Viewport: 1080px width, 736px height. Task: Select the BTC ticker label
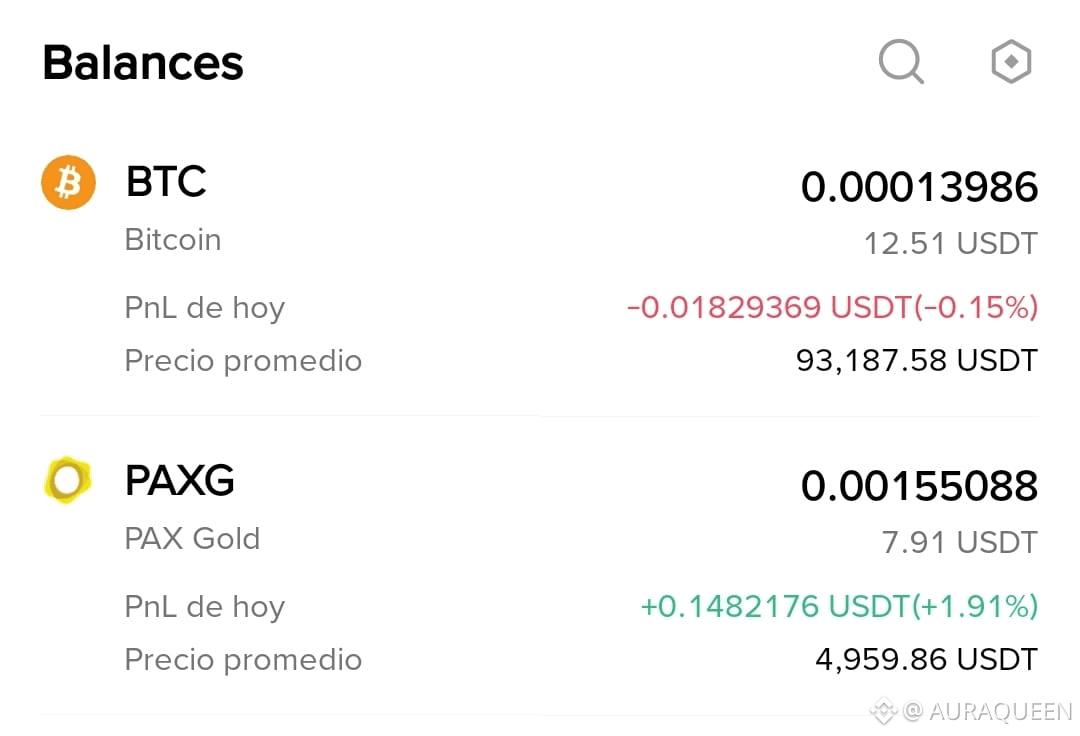click(x=165, y=182)
